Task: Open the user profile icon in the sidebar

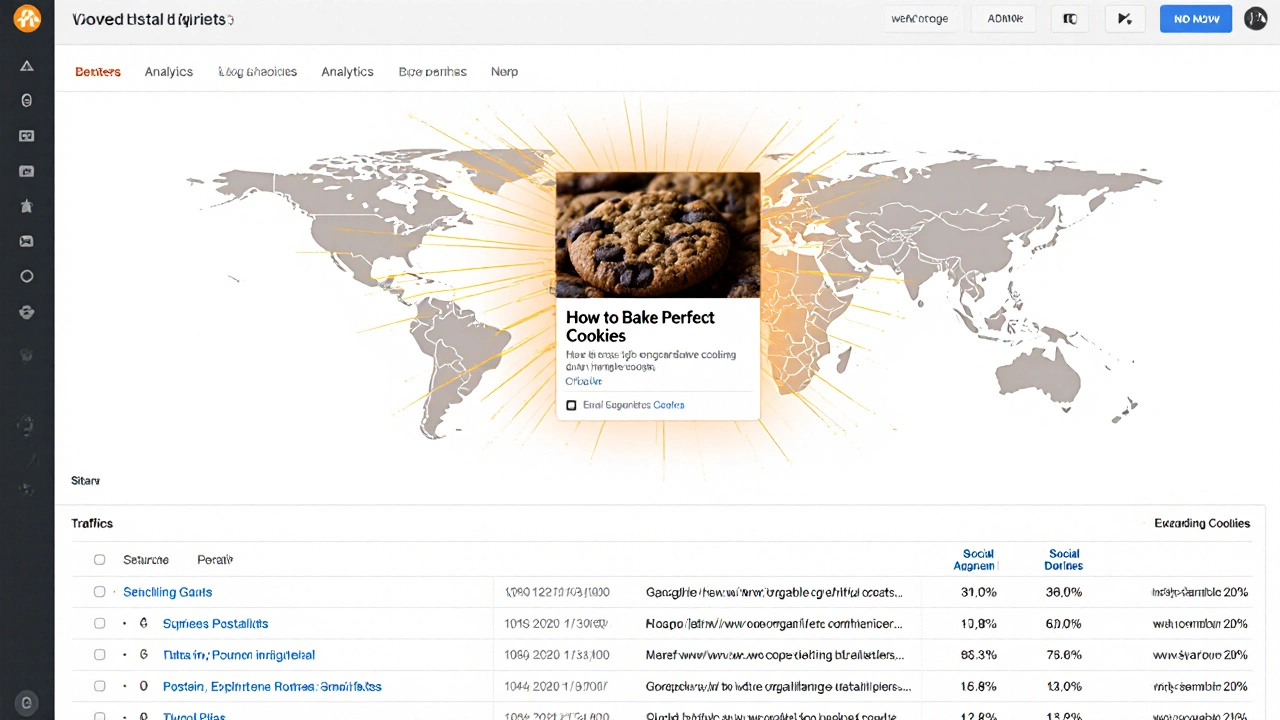Action: coord(27,99)
